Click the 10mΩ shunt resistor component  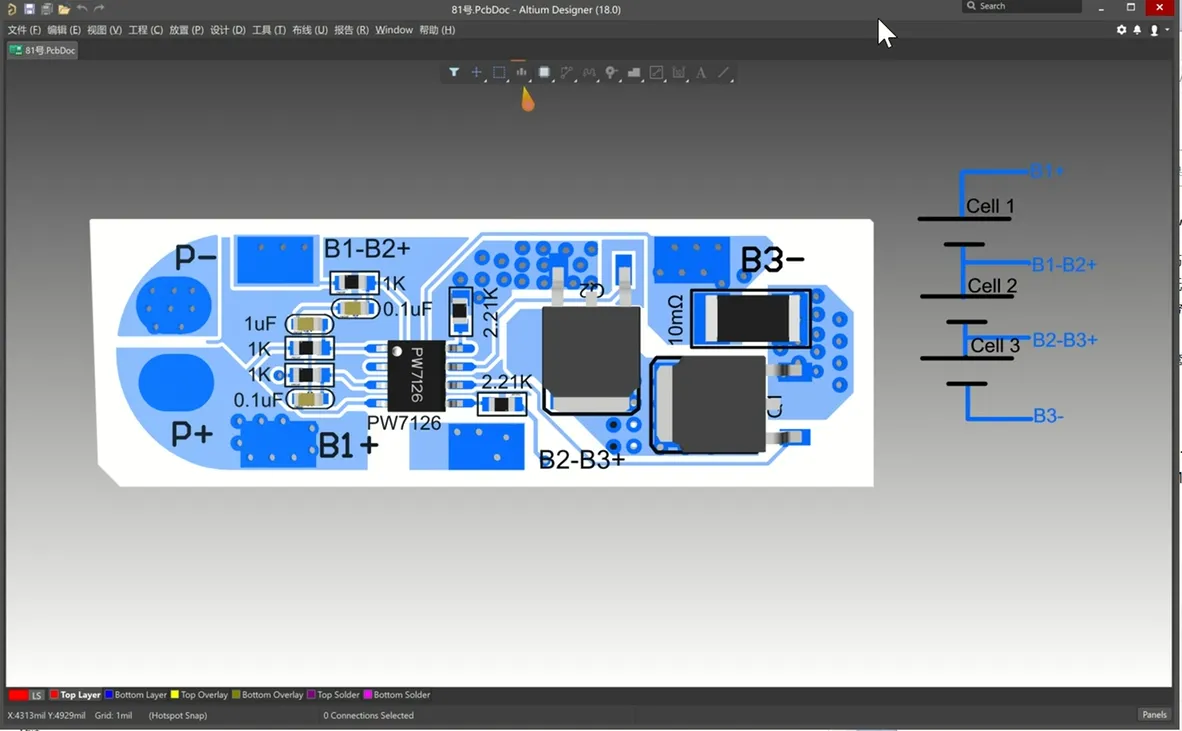tap(751, 319)
